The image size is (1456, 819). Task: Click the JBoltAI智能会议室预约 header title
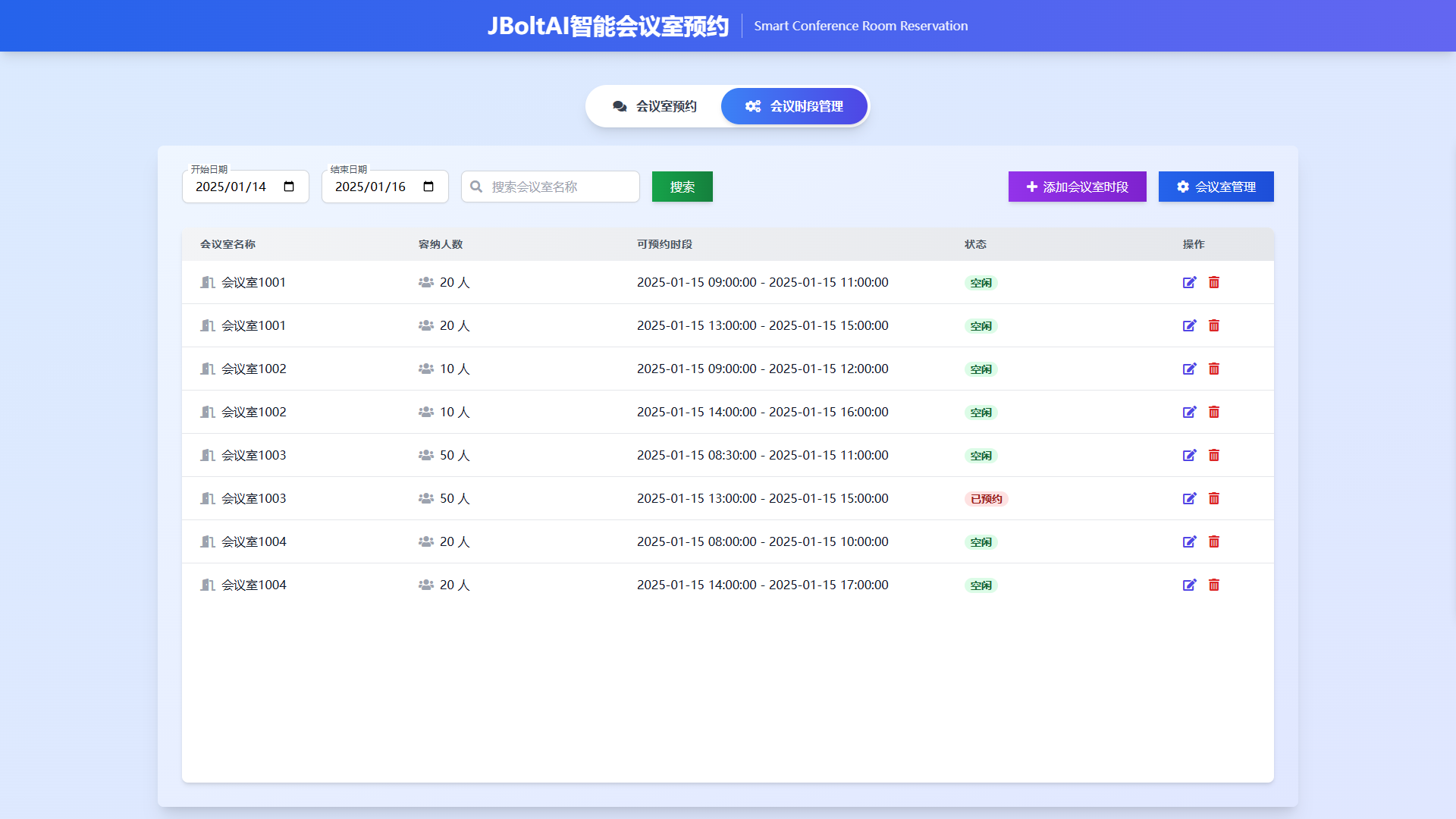(x=608, y=26)
